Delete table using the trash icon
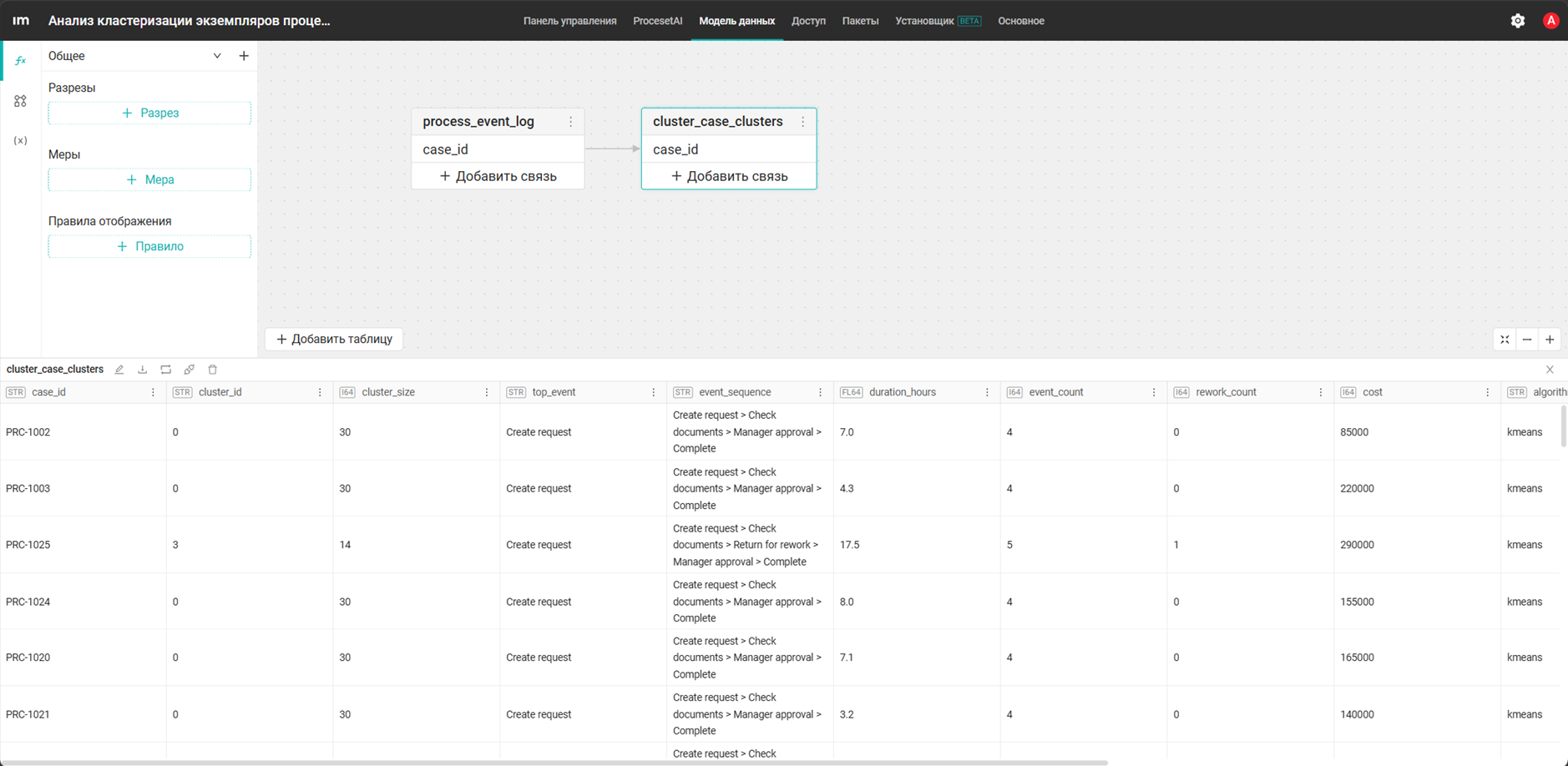 click(213, 370)
